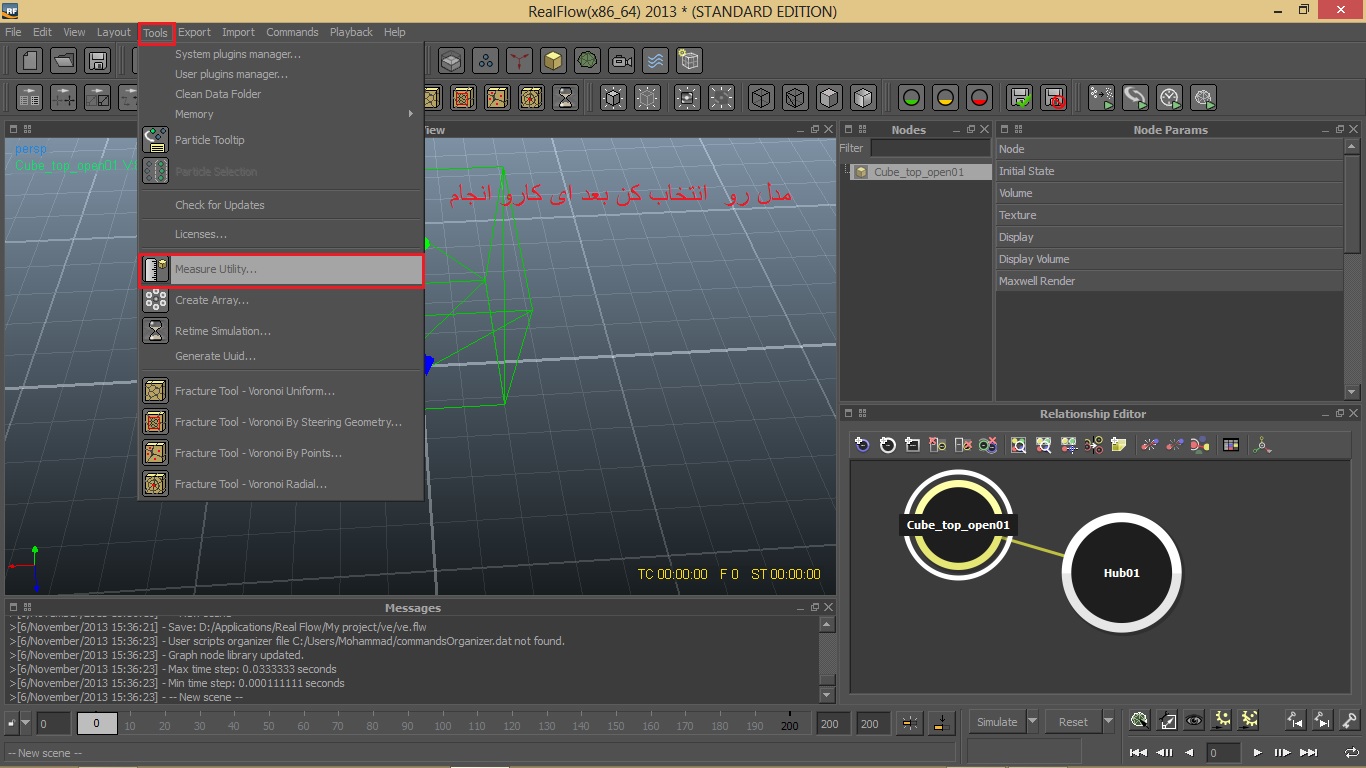The width and height of the screenshot is (1366, 768).
Task: Click the Open project folder icon
Action: point(64,61)
